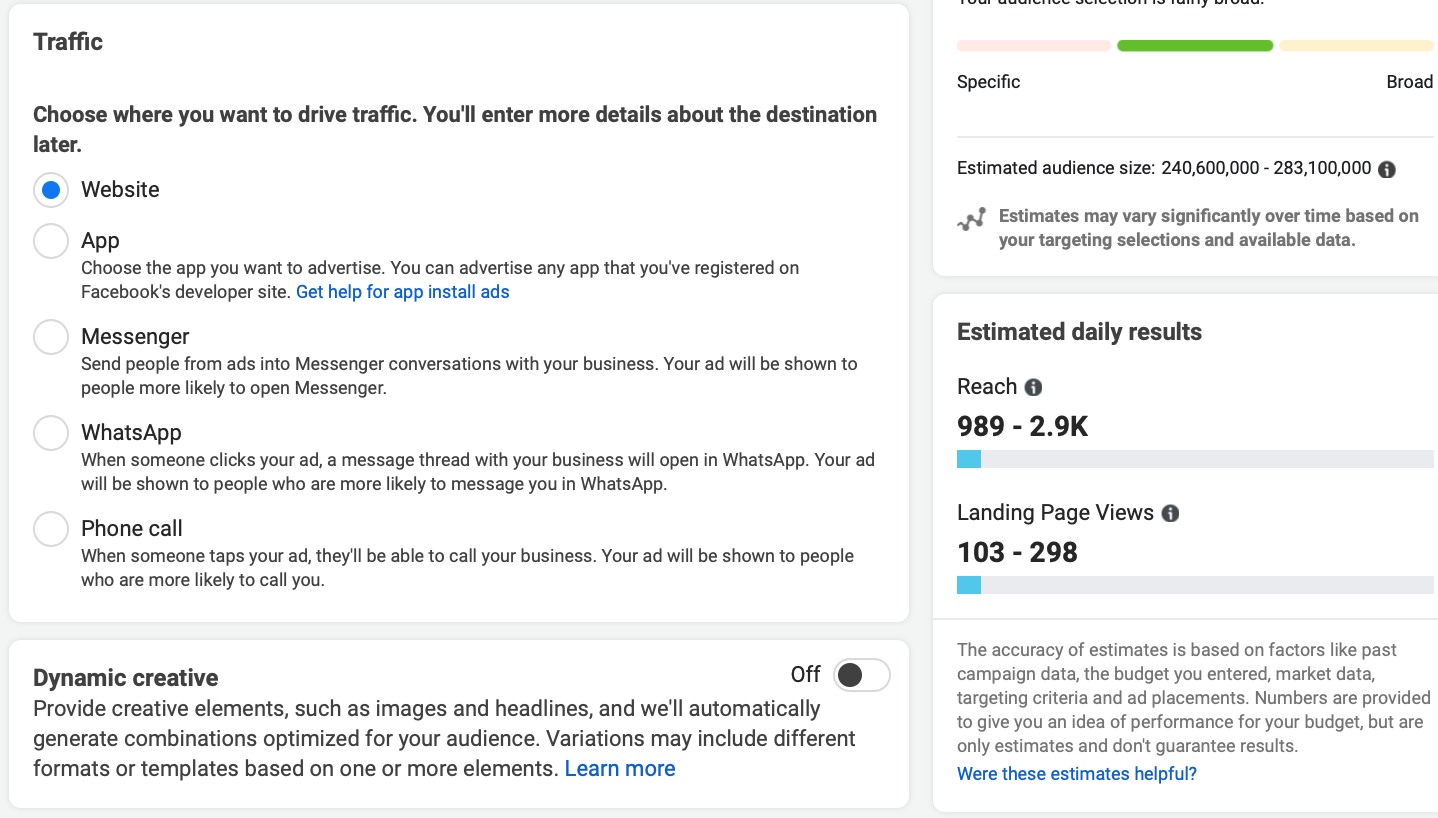
Task: Click the estimates trend graph icon
Action: (971, 220)
